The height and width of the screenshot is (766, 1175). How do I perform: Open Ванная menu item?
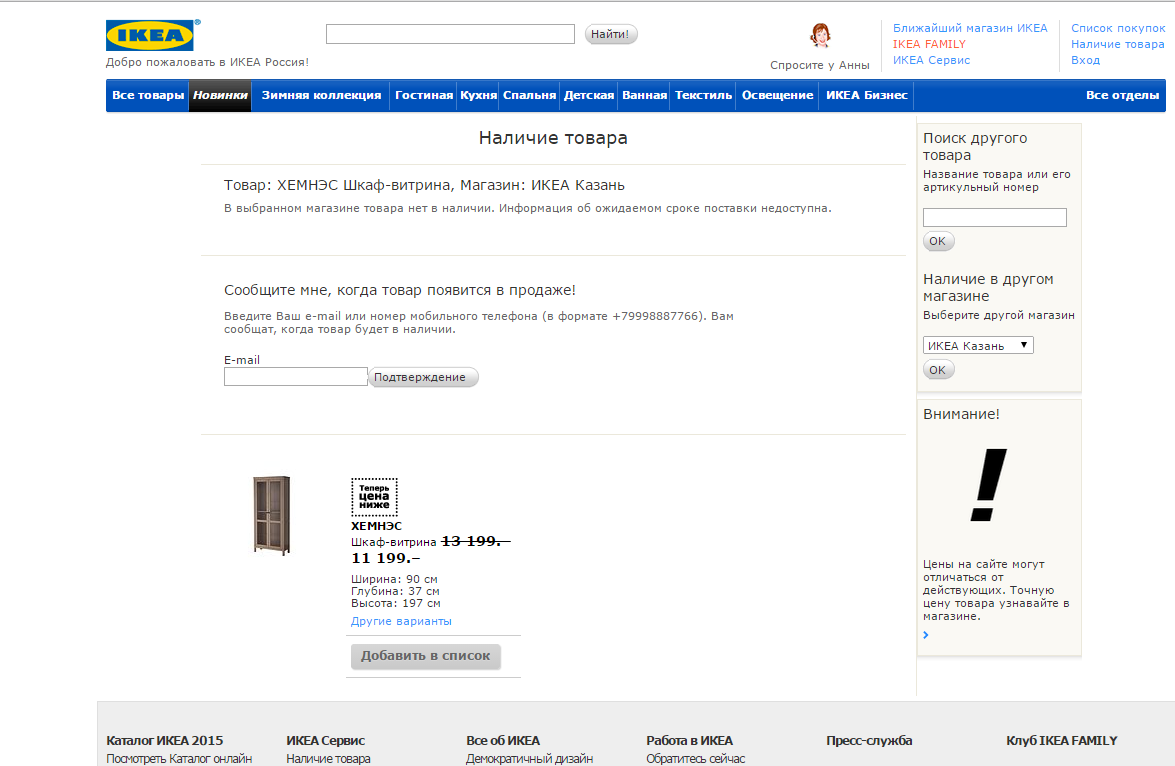click(644, 95)
